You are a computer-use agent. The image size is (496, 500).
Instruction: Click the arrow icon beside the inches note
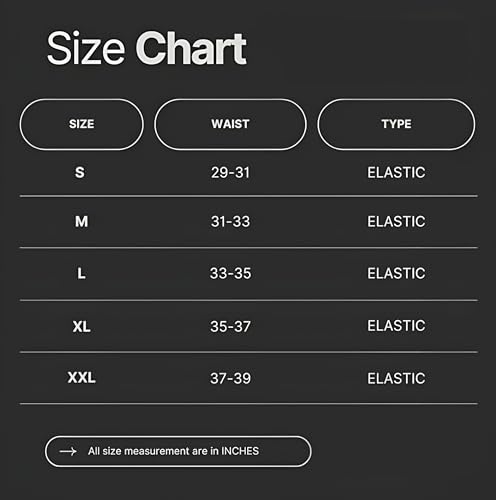coord(68,451)
